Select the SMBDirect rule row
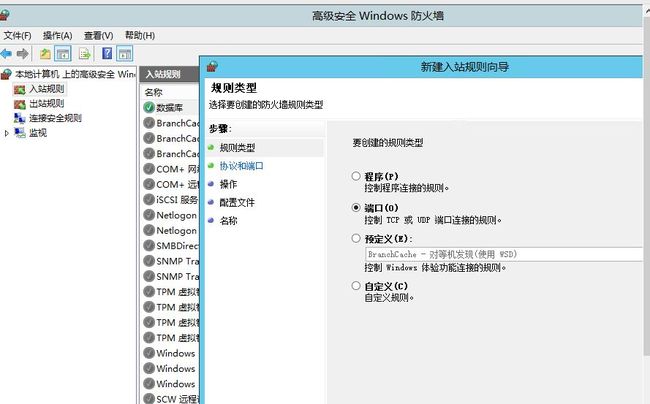 [171, 246]
